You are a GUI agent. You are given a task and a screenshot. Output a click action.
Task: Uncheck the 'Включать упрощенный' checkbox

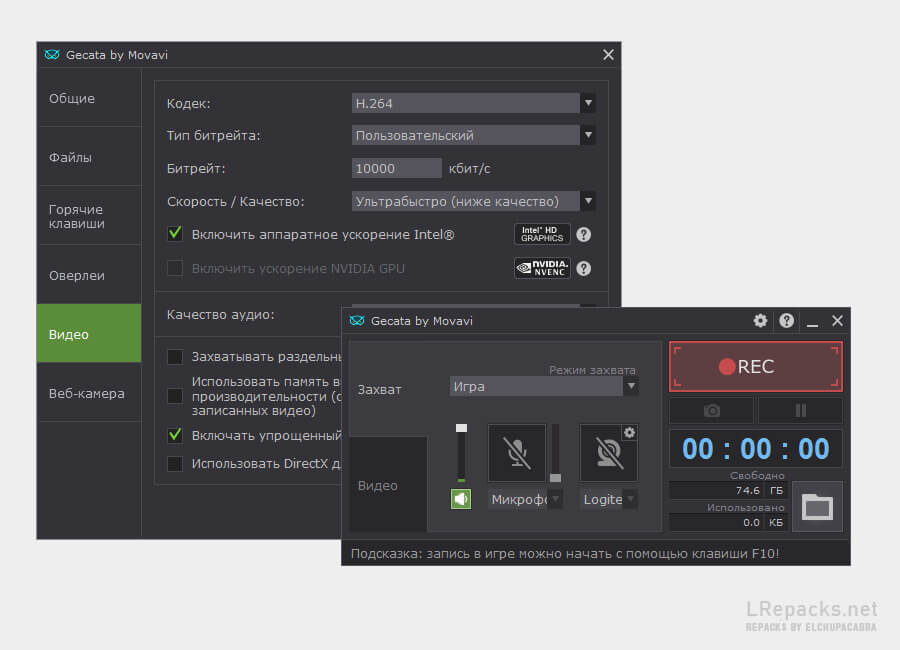pyautogui.click(x=175, y=435)
